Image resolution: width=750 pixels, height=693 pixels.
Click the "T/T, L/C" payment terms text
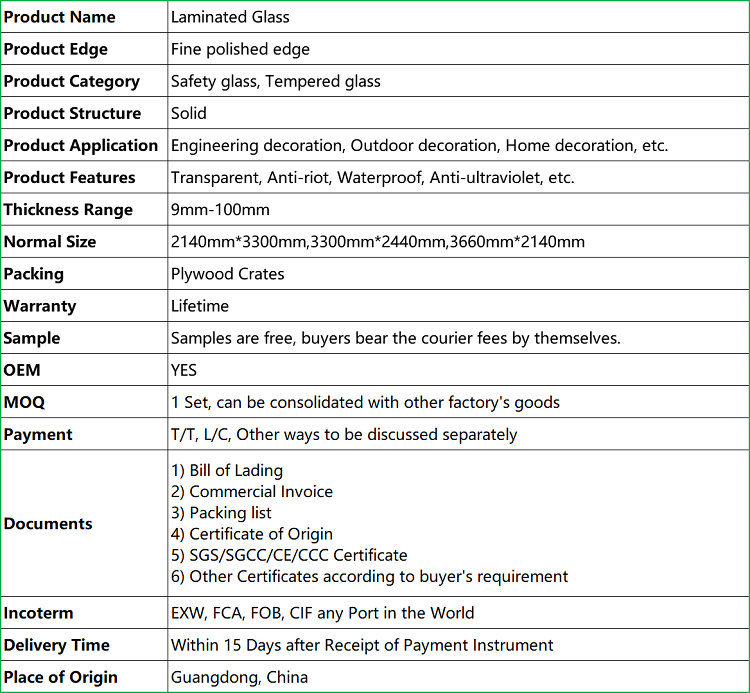coord(344,434)
